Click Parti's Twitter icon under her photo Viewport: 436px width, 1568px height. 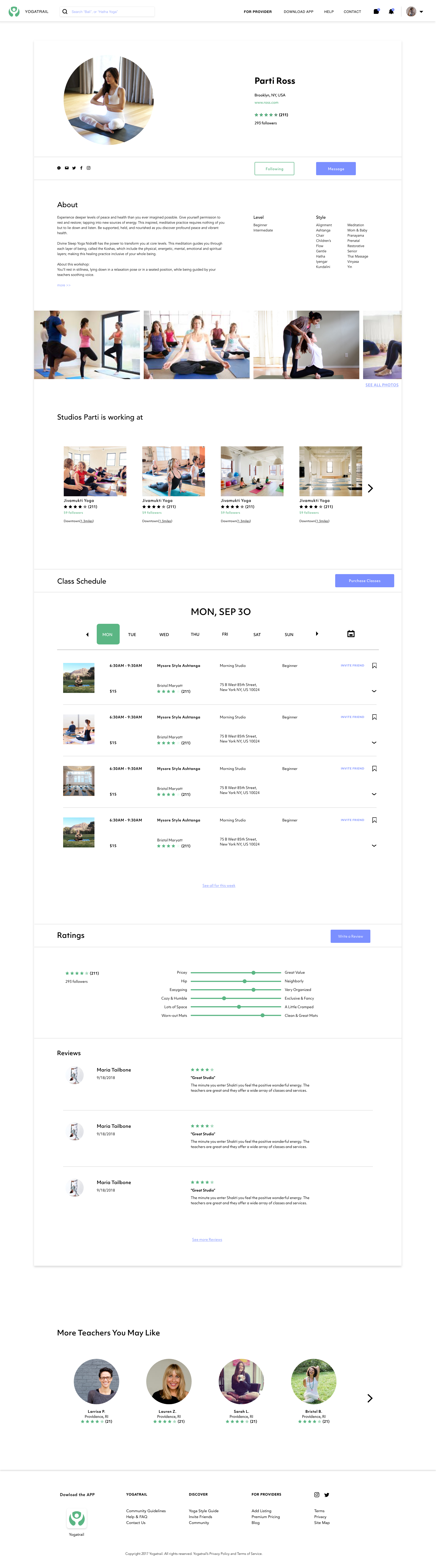coord(74,168)
